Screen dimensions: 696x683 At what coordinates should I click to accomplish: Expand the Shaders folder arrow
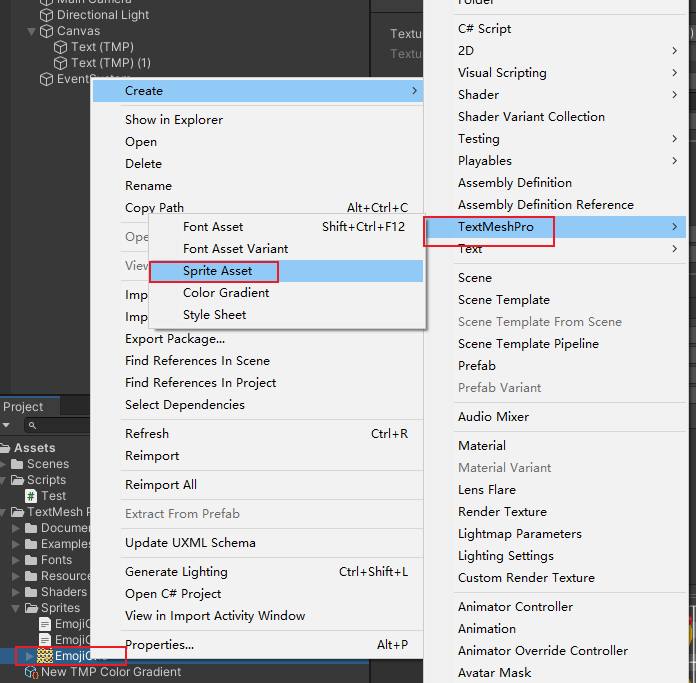(x=16, y=592)
